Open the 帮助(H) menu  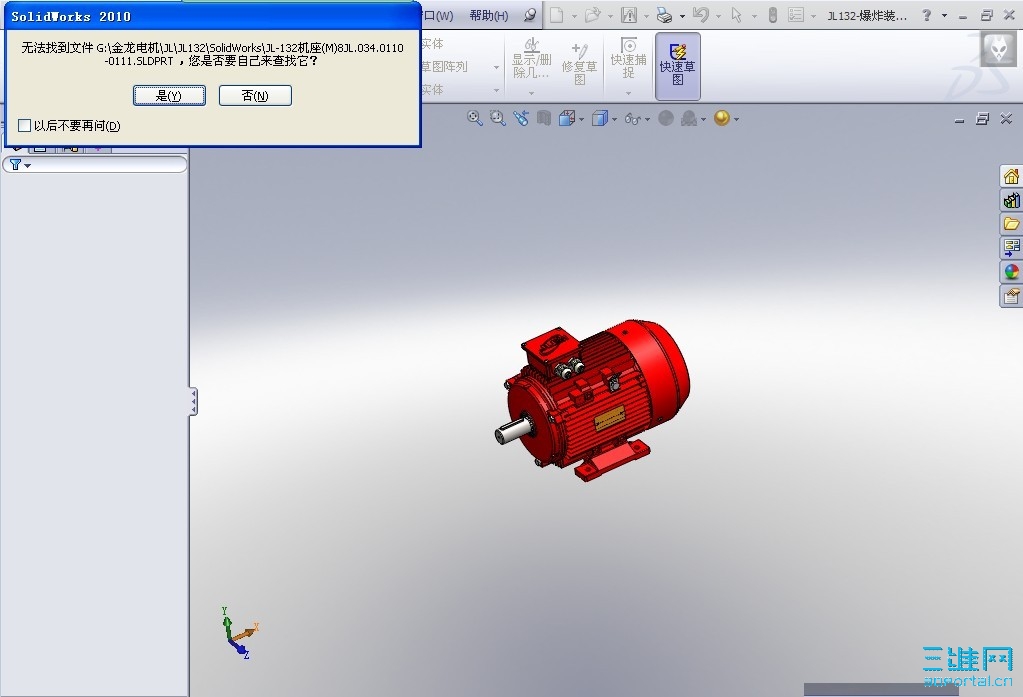pyautogui.click(x=489, y=15)
